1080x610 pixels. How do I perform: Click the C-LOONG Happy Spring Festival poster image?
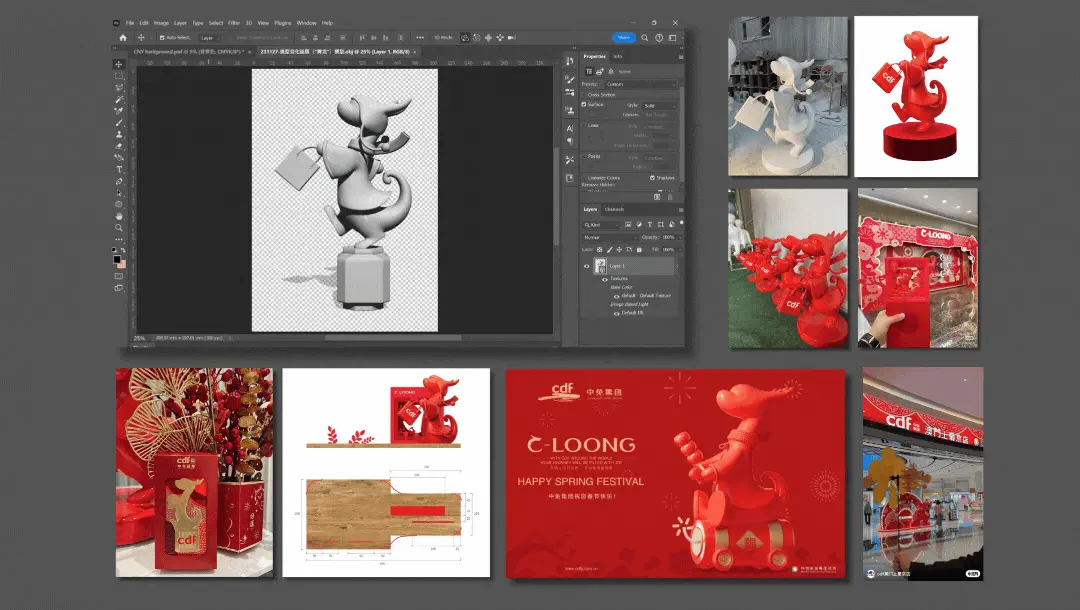[x=675, y=474]
